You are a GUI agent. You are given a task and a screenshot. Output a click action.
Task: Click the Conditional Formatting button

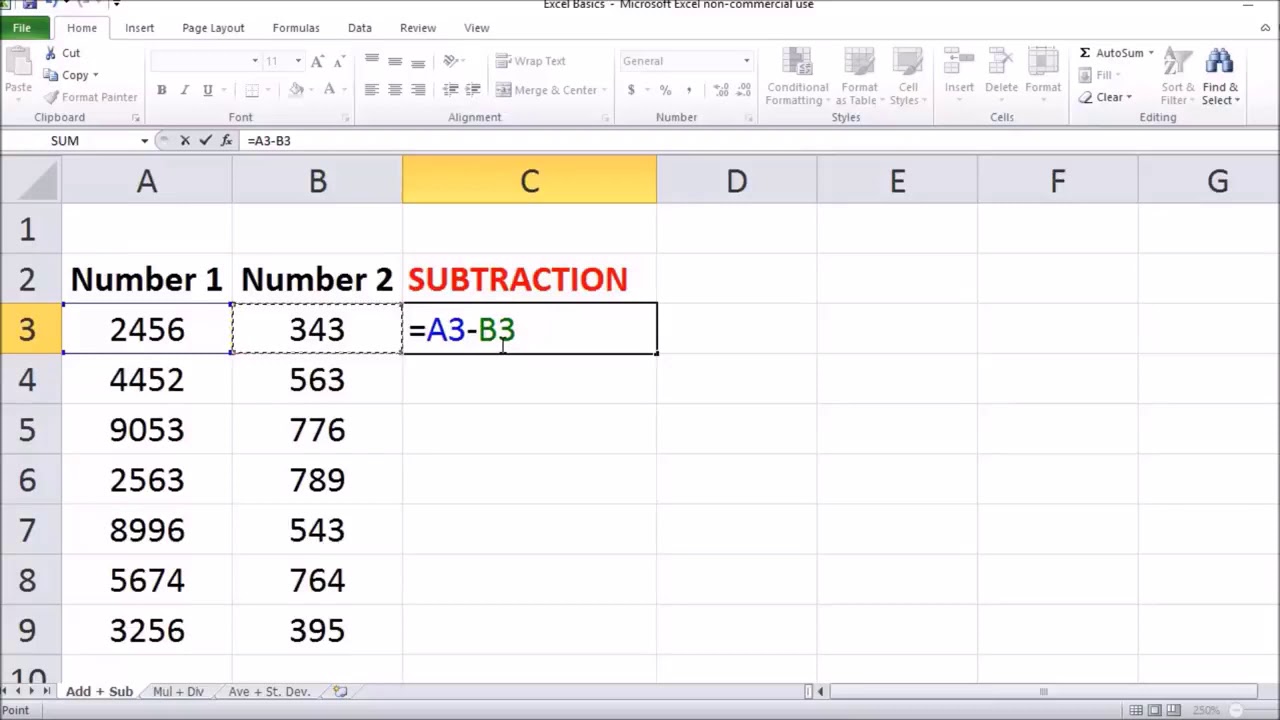[797, 76]
